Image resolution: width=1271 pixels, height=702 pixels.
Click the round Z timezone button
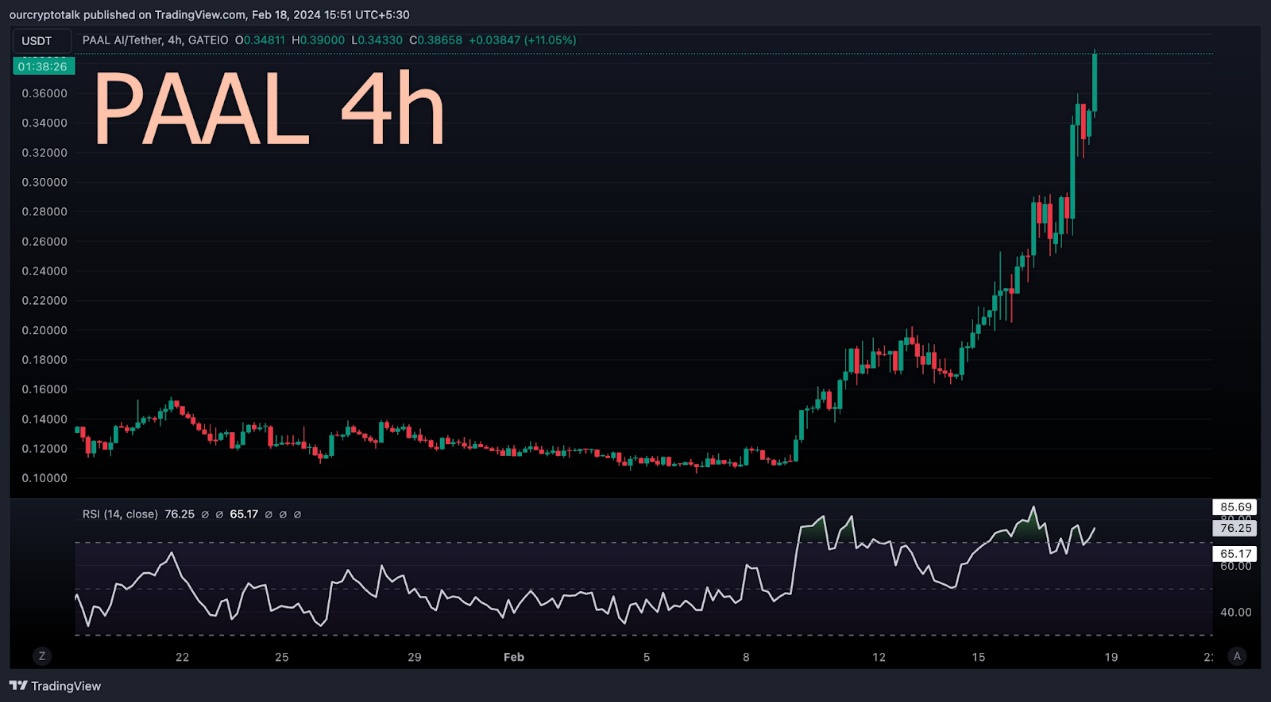pyautogui.click(x=42, y=656)
